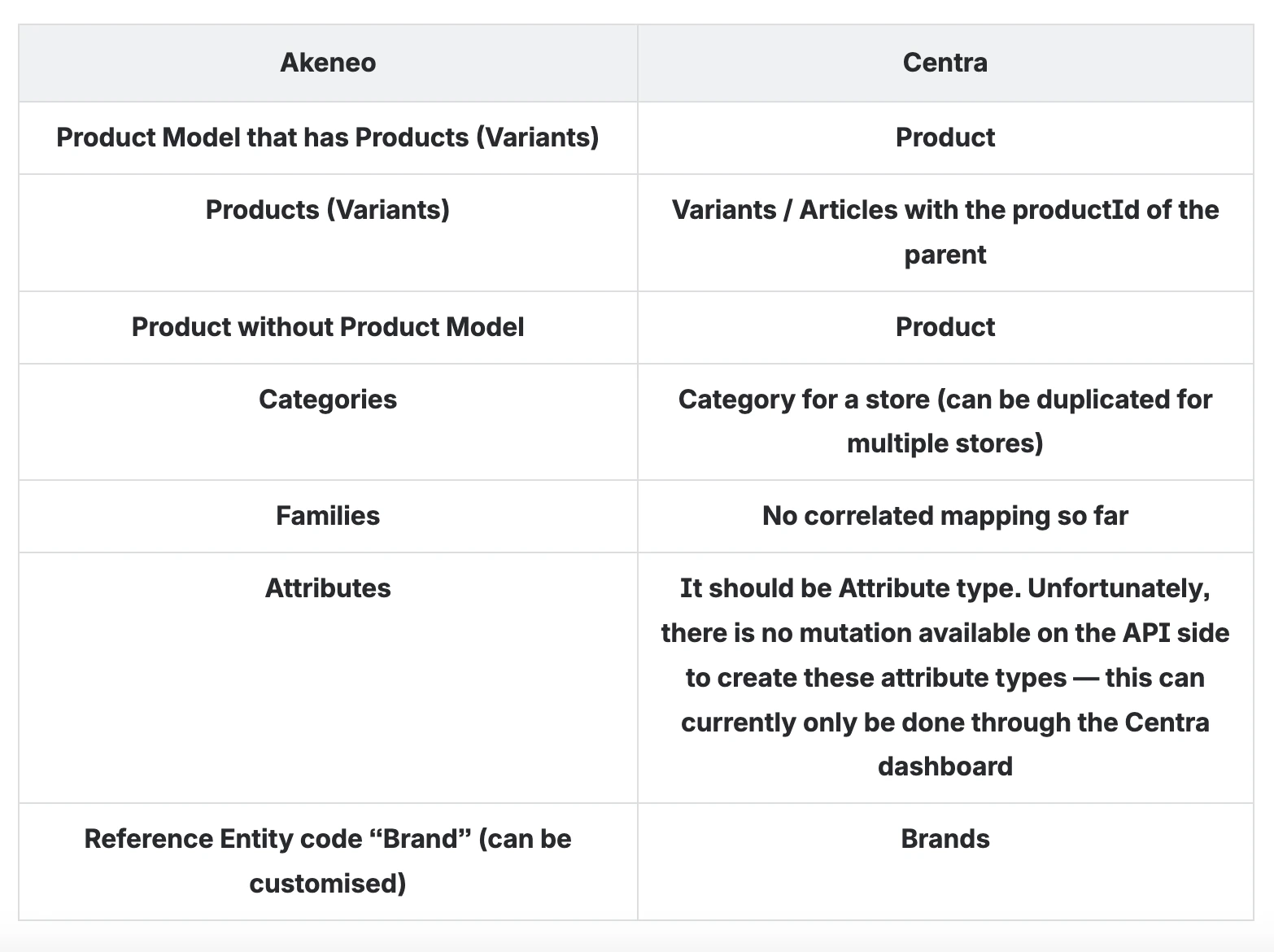Select Product without Product Model cell
The height and width of the screenshot is (952, 1274).
pos(328,327)
